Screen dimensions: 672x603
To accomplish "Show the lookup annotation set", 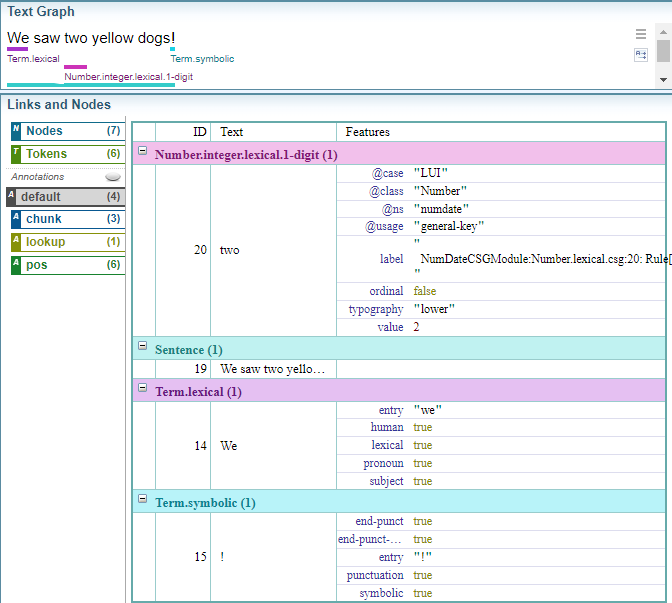I will pos(66,242).
